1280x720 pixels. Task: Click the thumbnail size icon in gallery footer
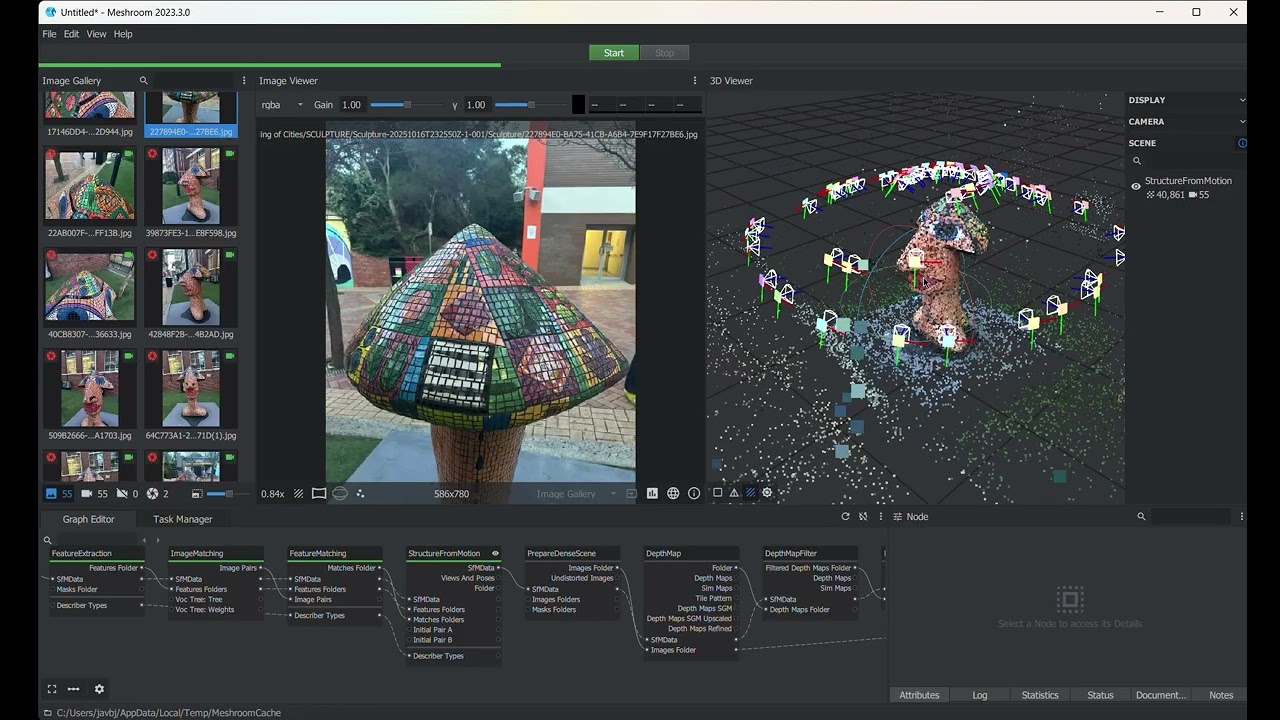(196, 494)
